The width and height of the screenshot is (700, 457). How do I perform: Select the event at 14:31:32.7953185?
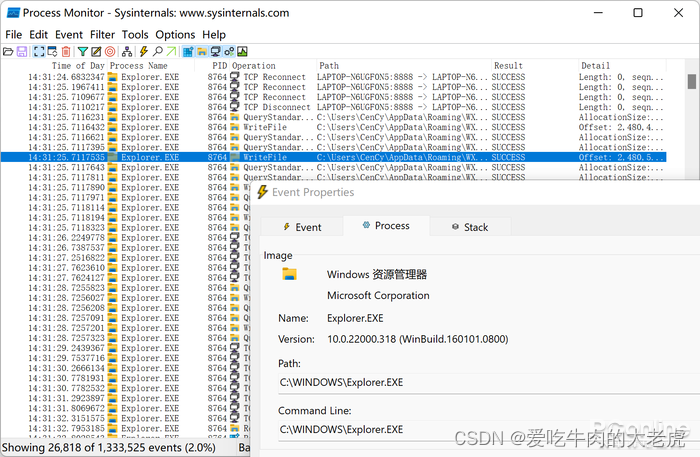tap(125, 428)
